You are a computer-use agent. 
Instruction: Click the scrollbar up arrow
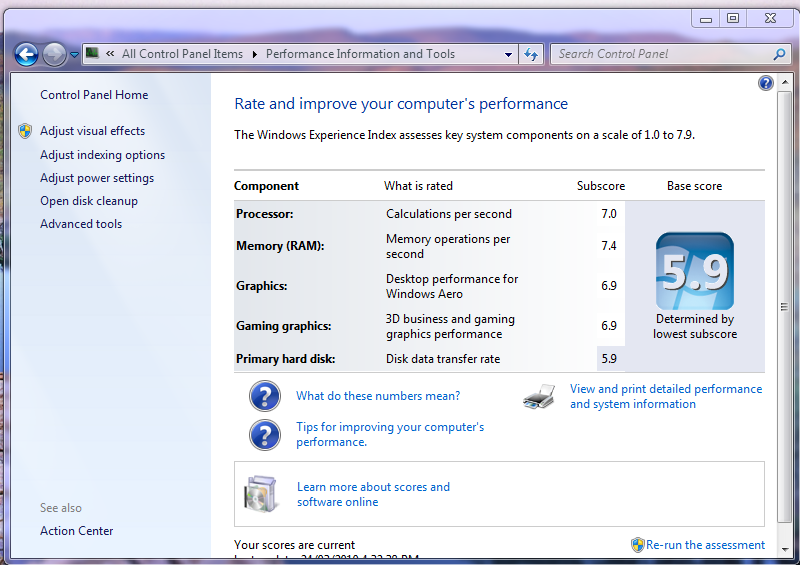pos(785,82)
